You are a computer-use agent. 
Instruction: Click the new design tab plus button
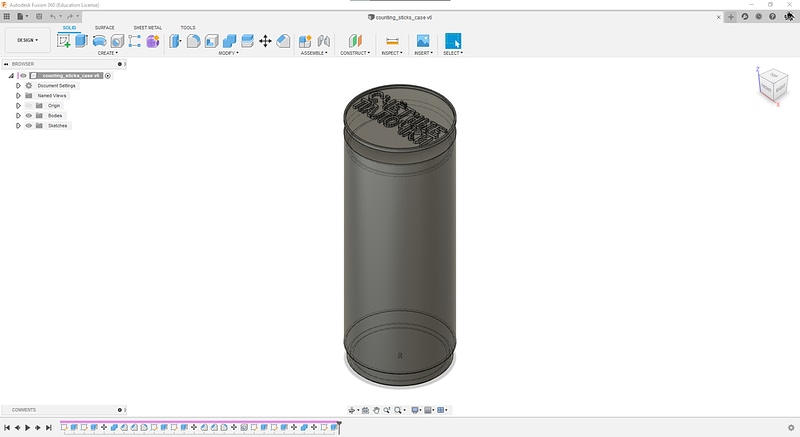pyautogui.click(x=731, y=17)
